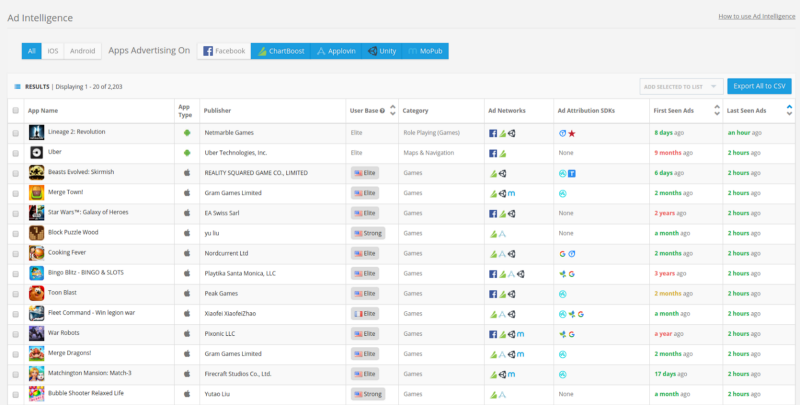800x405 pixels.
Task: Switch to the iOS platform tab
Action: [53, 51]
